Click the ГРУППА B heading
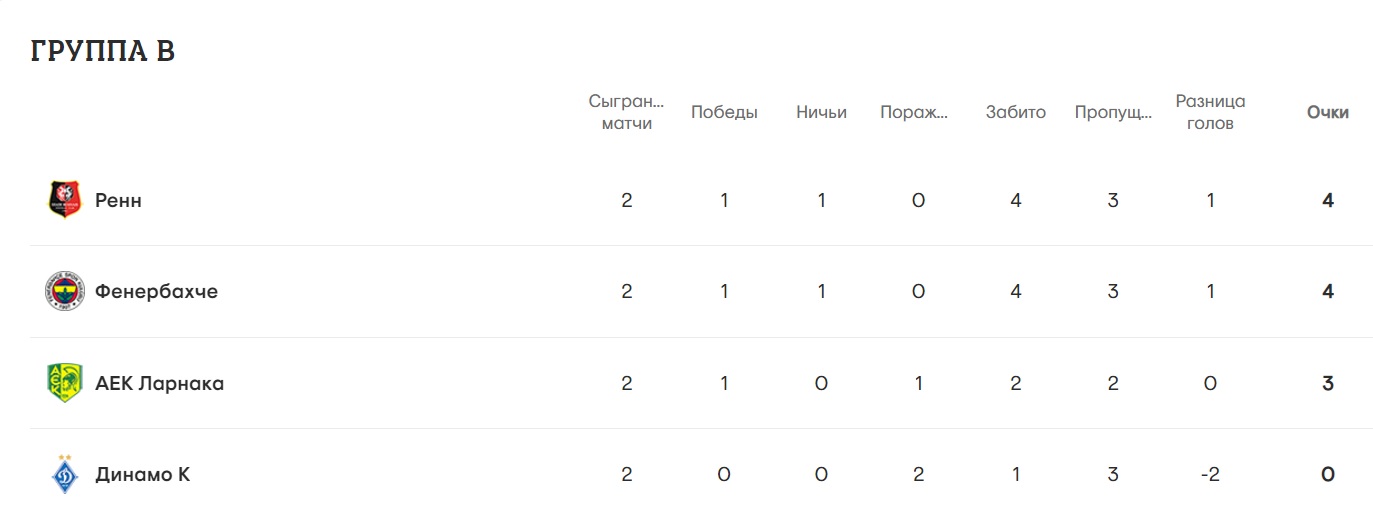 click(103, 51)
